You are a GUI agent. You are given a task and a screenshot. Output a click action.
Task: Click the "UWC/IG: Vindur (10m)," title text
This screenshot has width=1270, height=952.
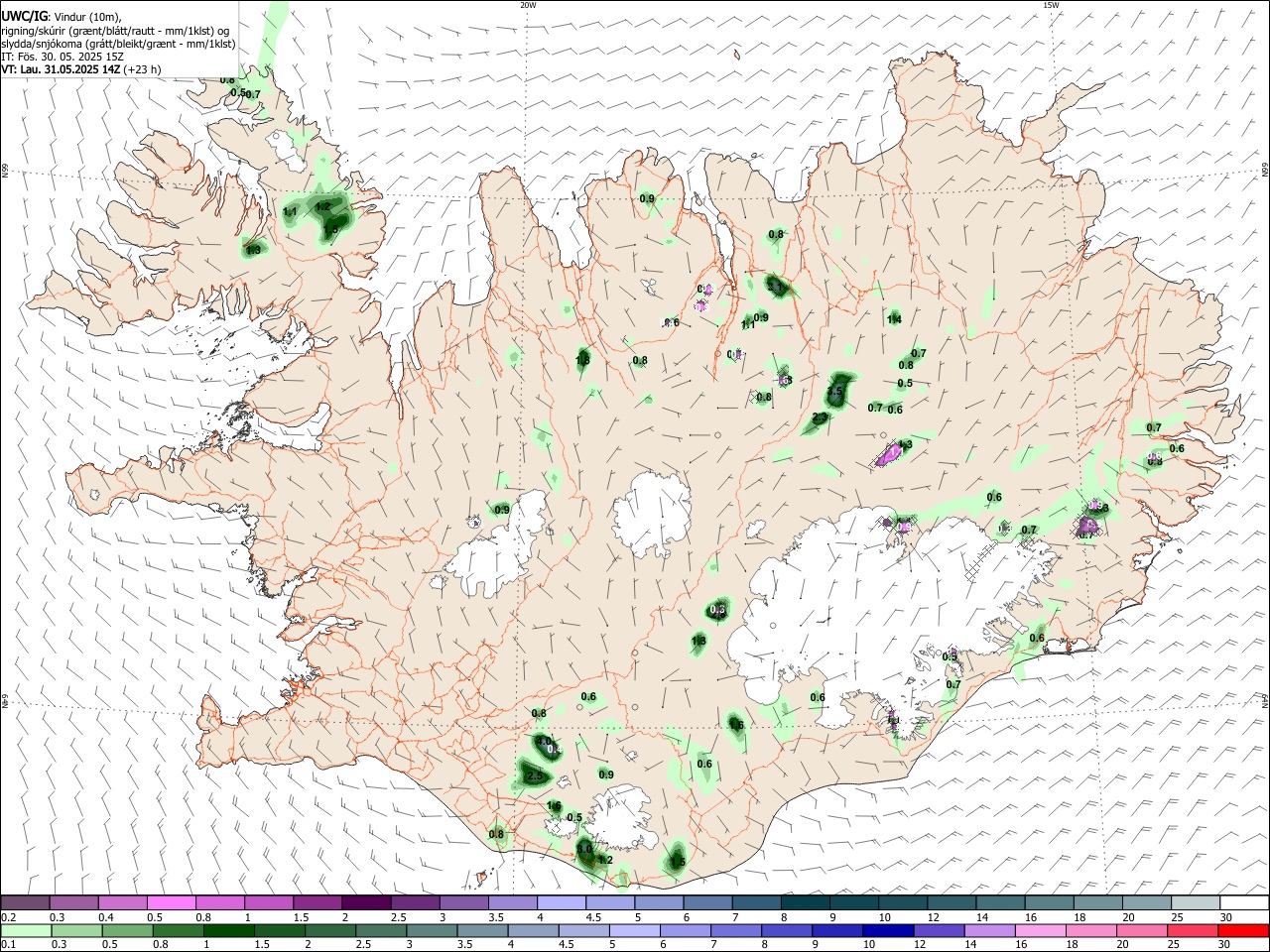pyautogui.click(x=62, y=17)
